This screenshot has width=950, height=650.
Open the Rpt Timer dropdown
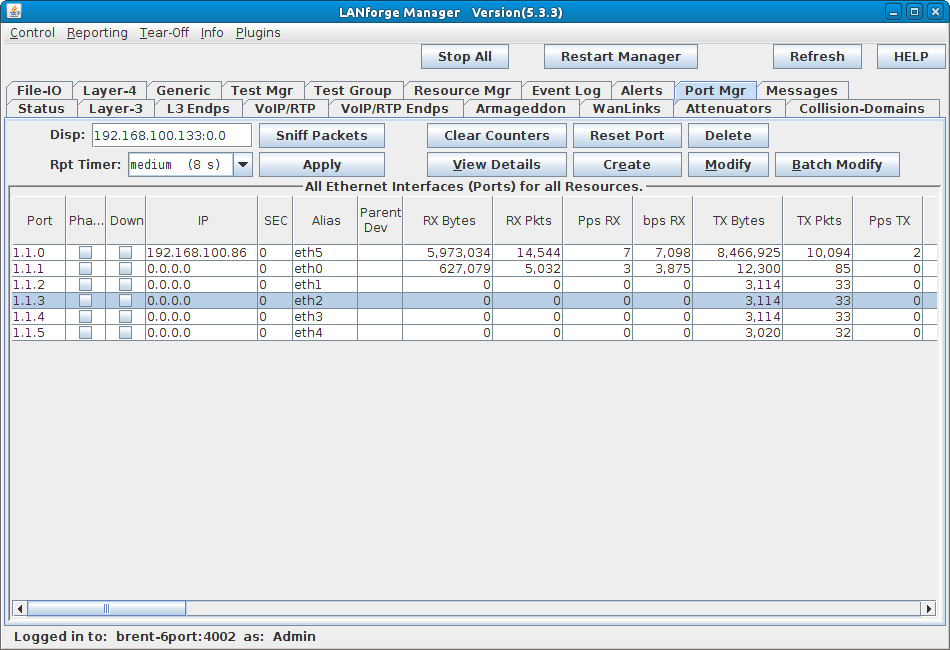click(242, 165)
